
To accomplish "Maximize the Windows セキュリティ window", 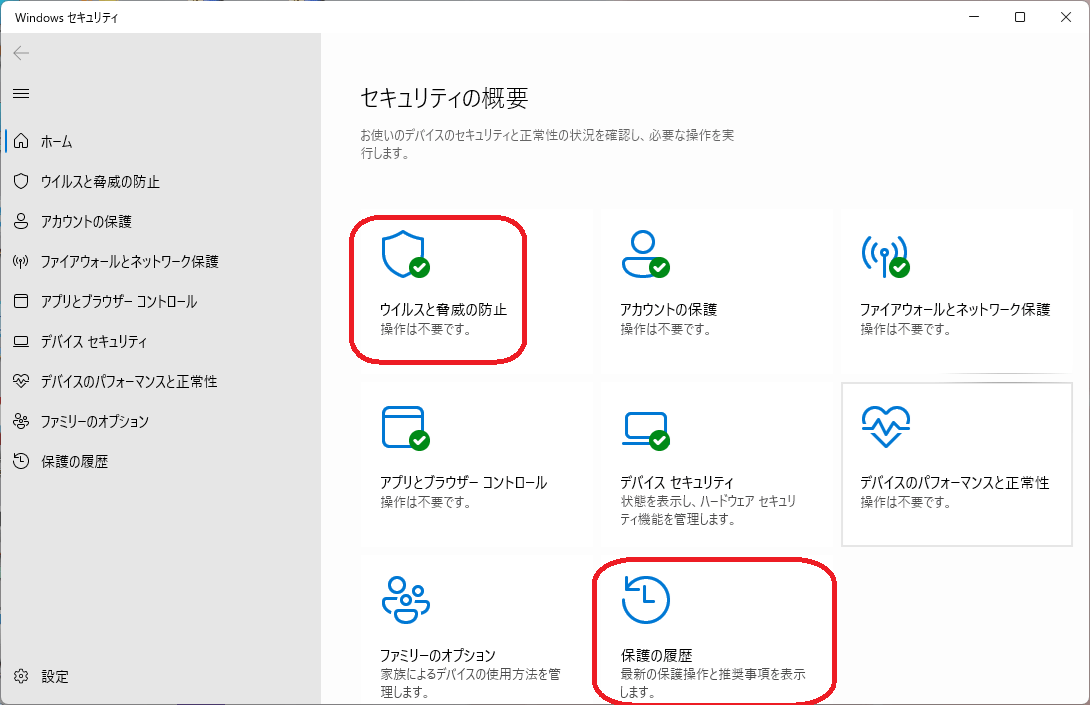I will pos(1020,17).
